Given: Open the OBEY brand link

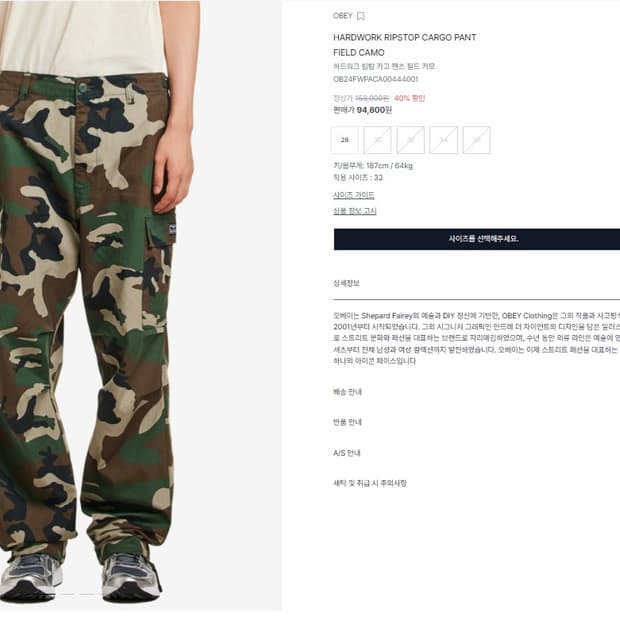Looking at the screenshot, I should (342, 16).
